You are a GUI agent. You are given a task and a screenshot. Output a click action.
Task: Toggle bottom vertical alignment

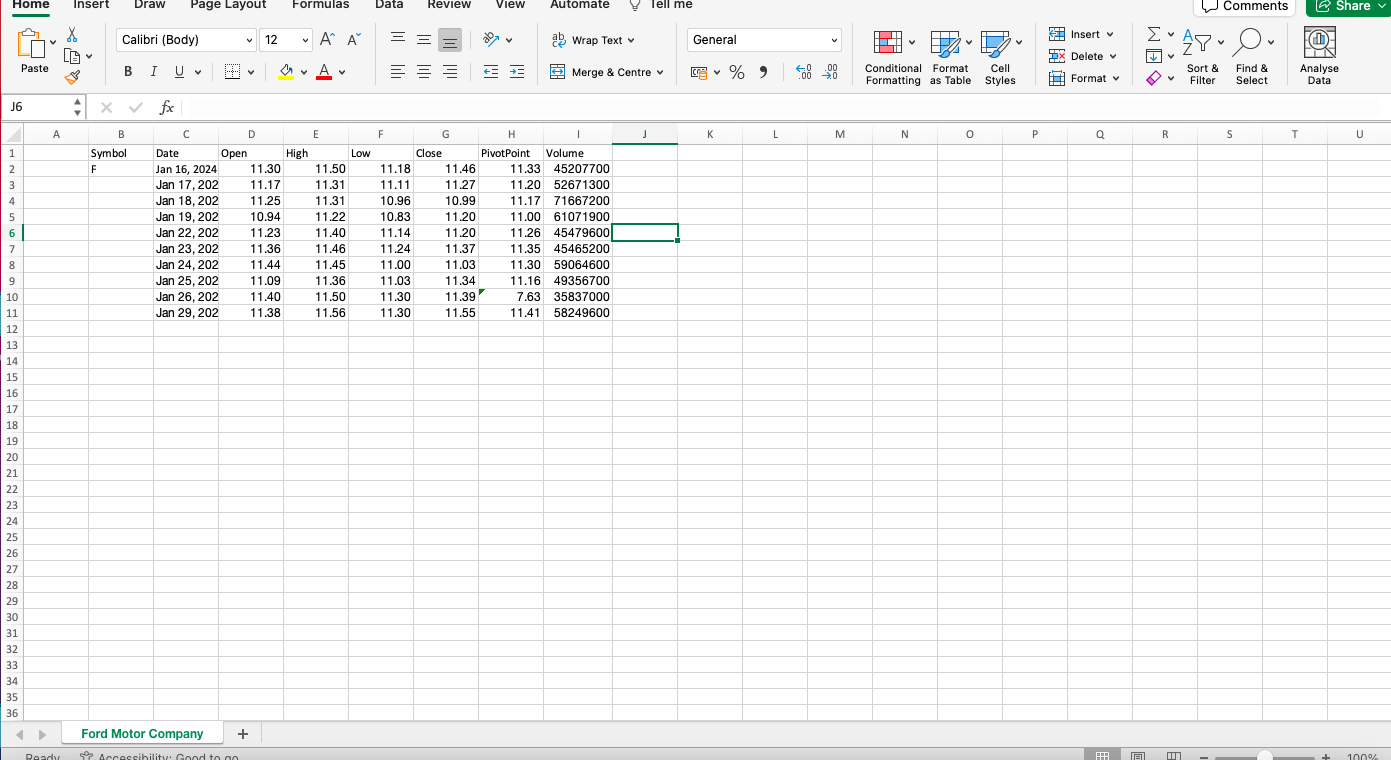pyautogui.click(x=449, y=39)
